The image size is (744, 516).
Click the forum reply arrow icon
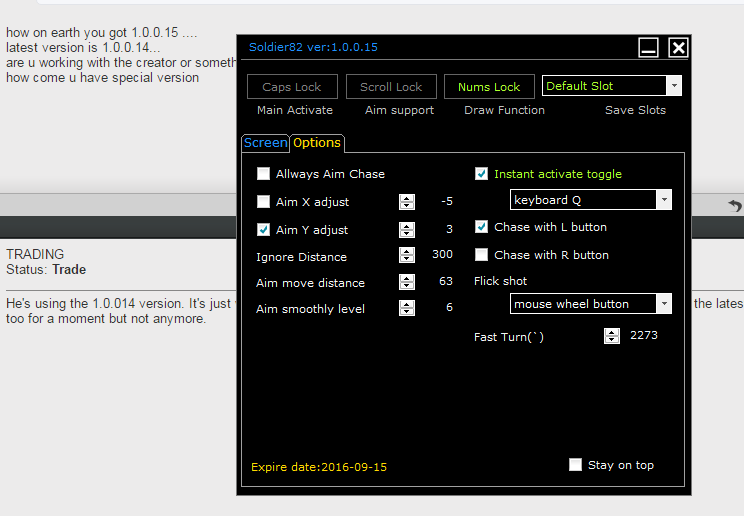(735, 206)
